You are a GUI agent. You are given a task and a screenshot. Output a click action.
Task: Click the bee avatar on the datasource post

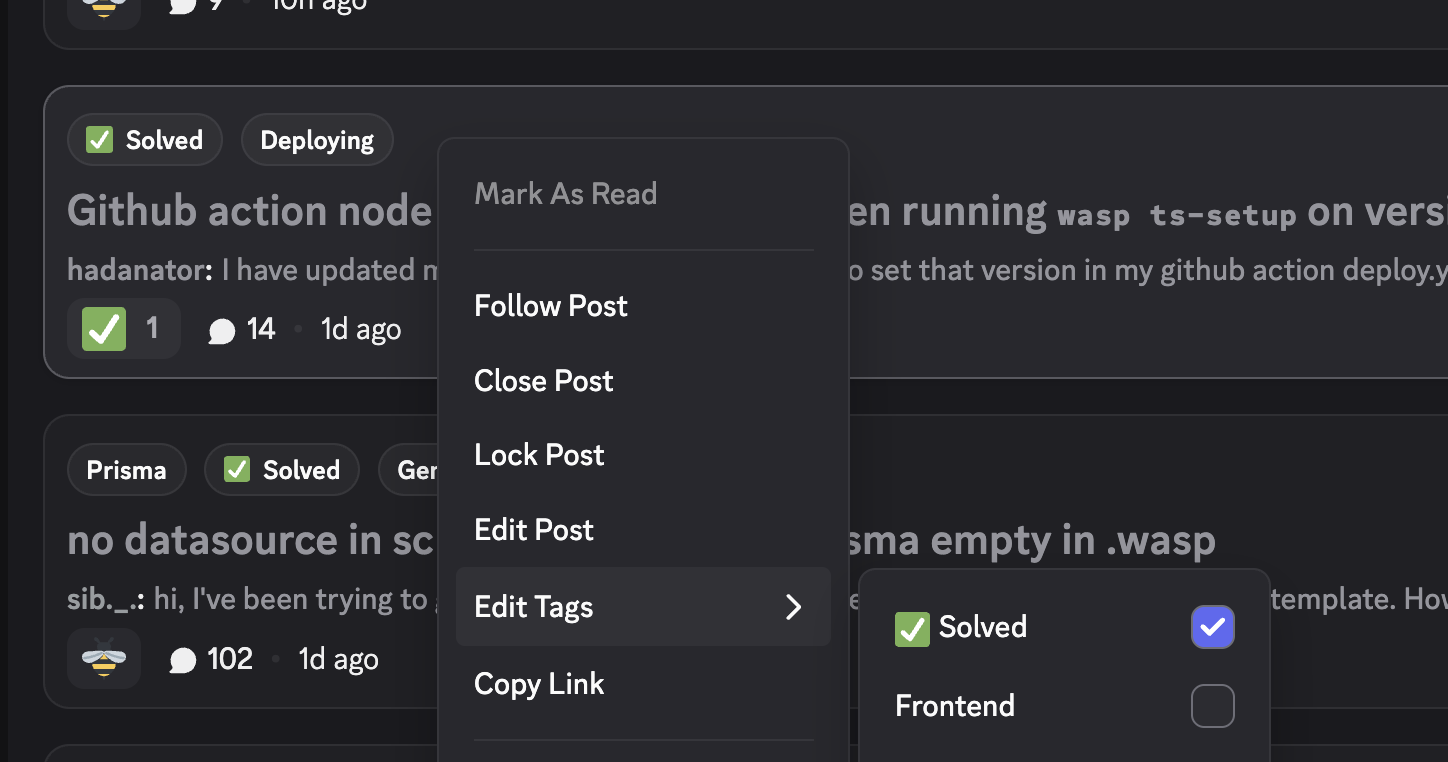104,659
